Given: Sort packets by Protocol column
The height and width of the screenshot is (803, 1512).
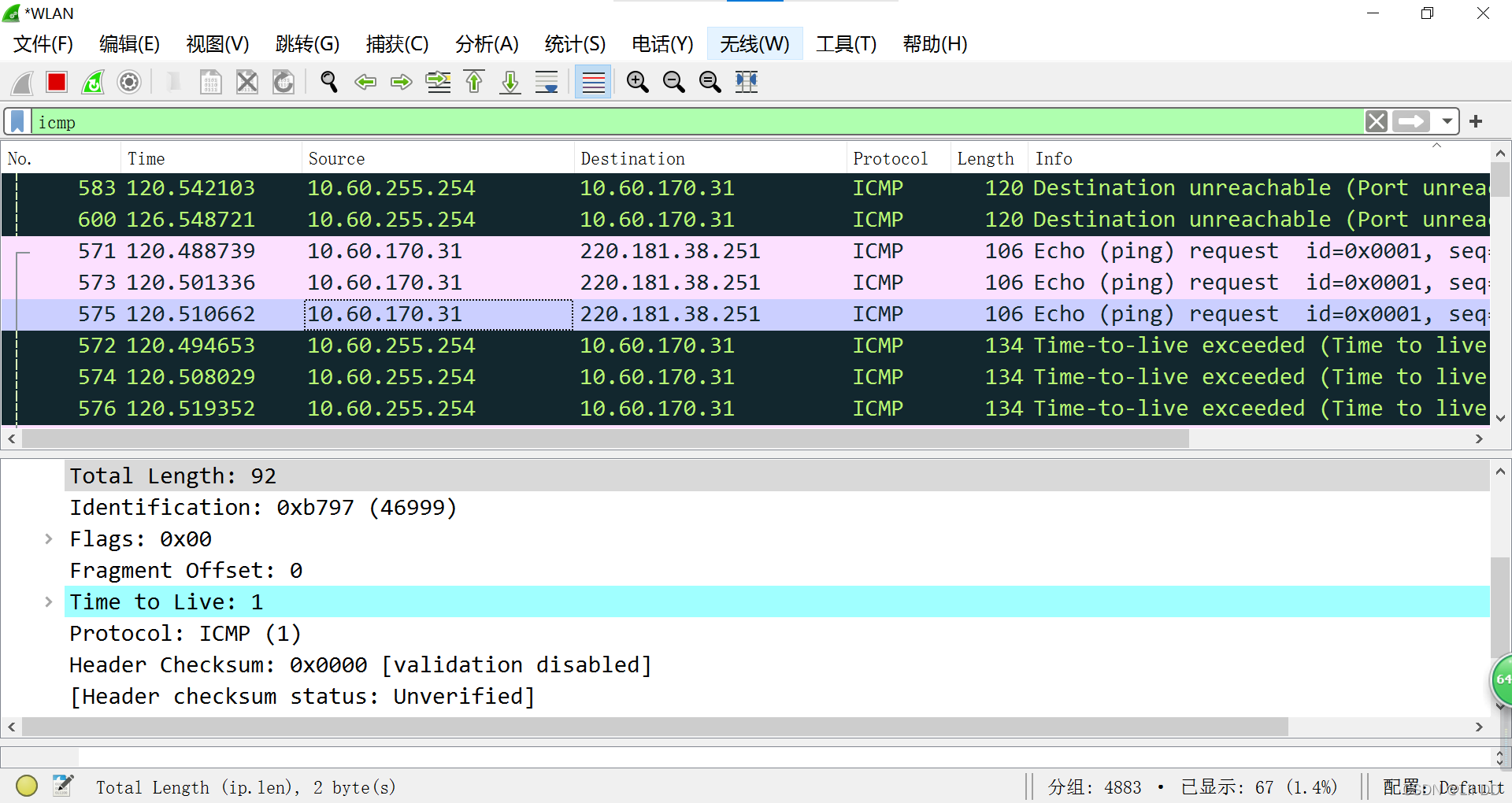Looking at the screenshot, I should coord(899,159).
